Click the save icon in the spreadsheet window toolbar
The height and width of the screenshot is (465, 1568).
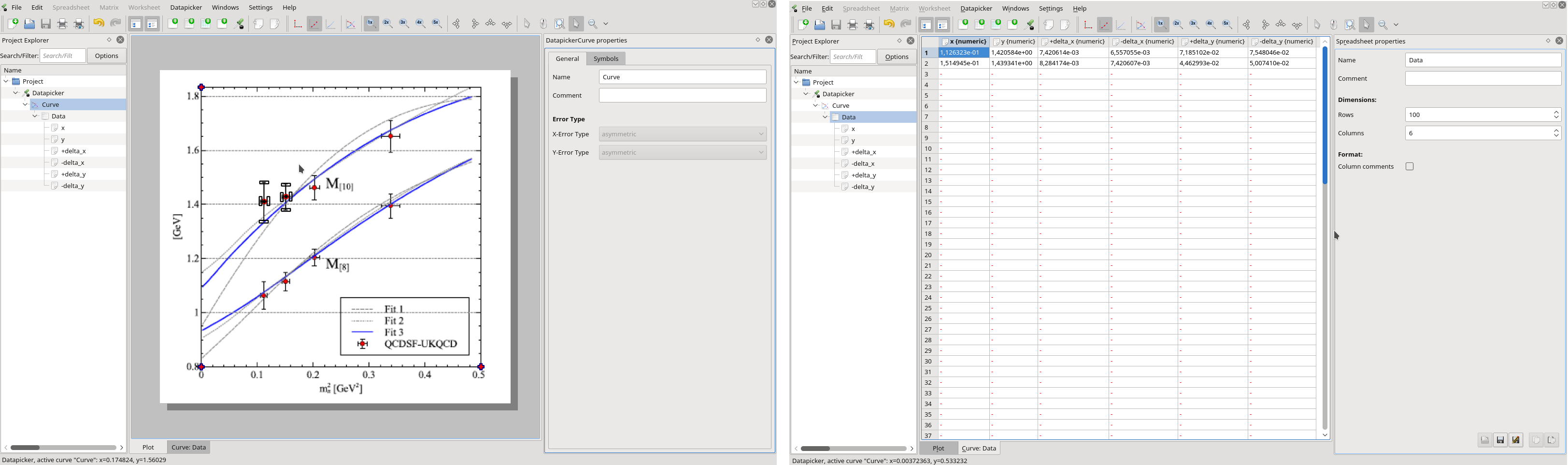836,25
